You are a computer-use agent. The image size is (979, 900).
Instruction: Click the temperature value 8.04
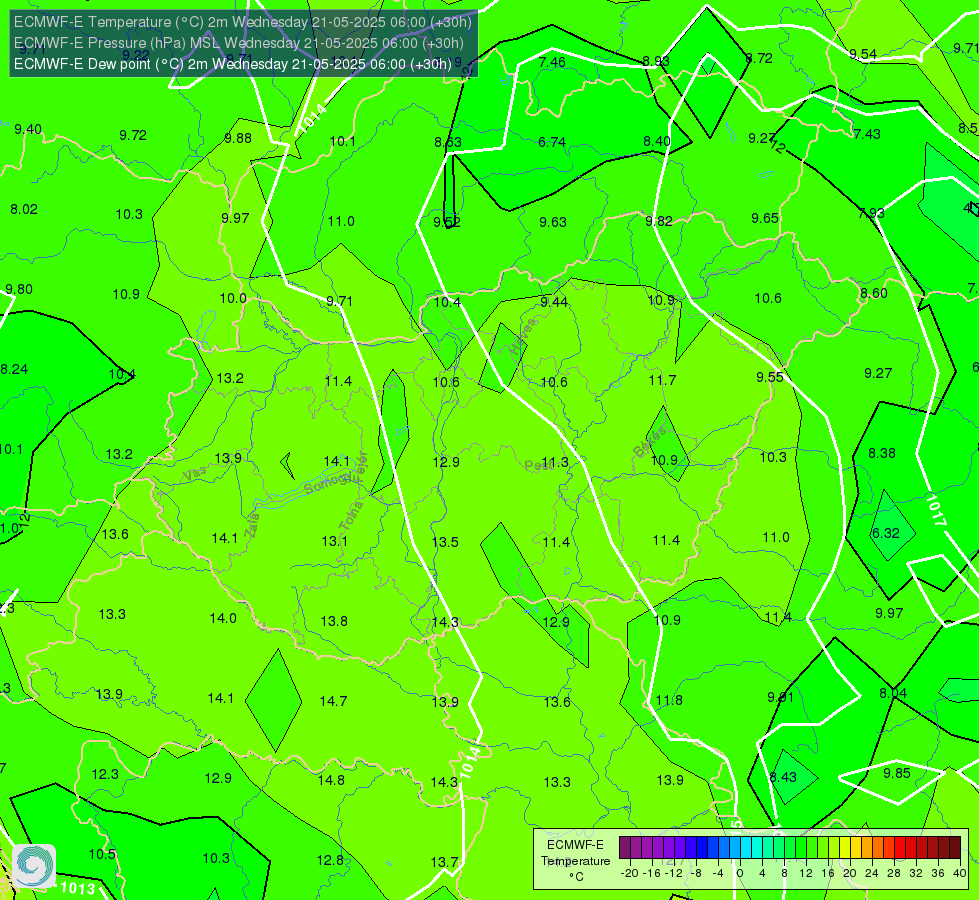click(893, 693)
